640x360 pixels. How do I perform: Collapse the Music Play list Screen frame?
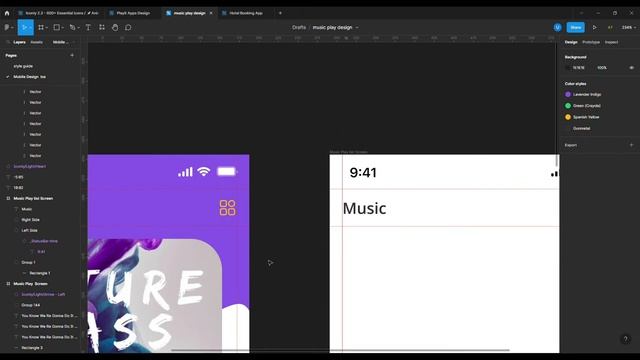[x=8, y=198]
